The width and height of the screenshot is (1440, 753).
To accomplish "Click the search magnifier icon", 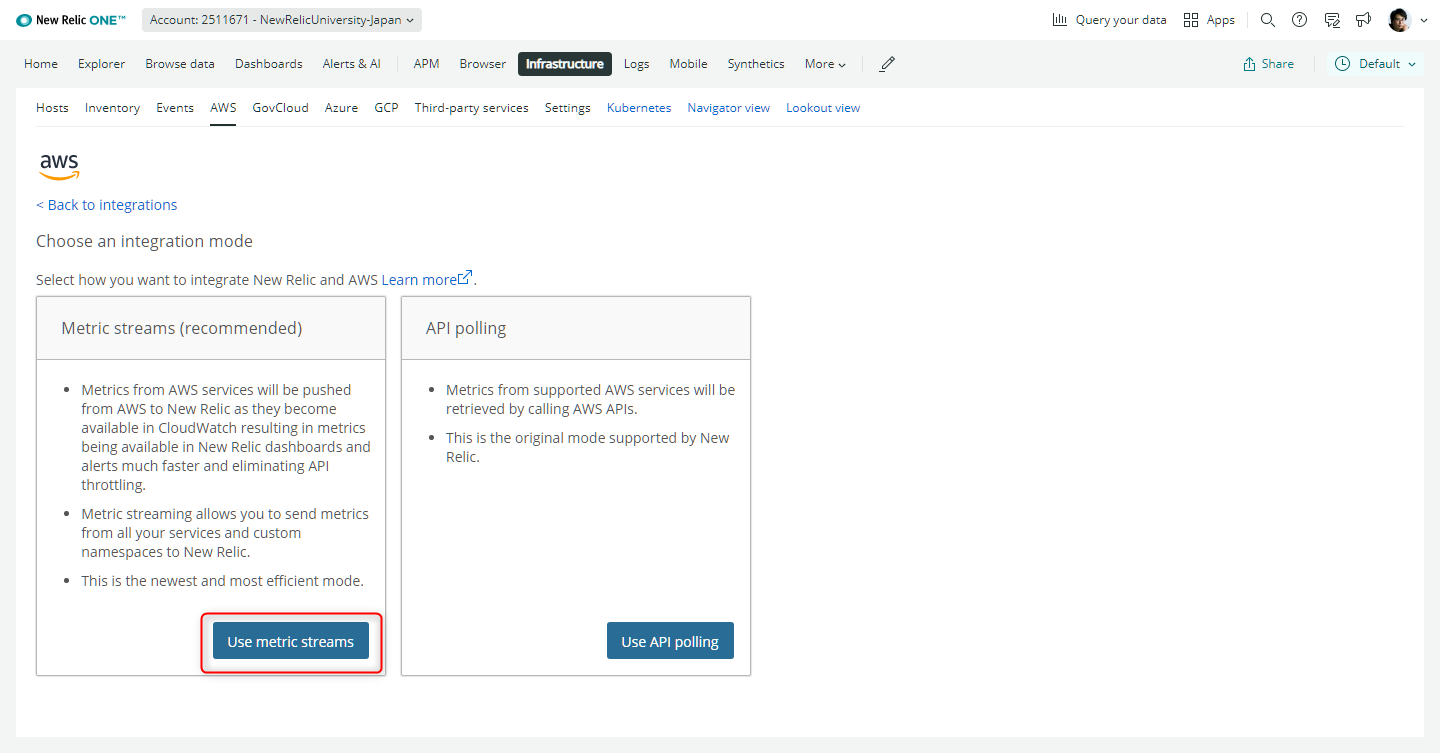I will 1268,20.
